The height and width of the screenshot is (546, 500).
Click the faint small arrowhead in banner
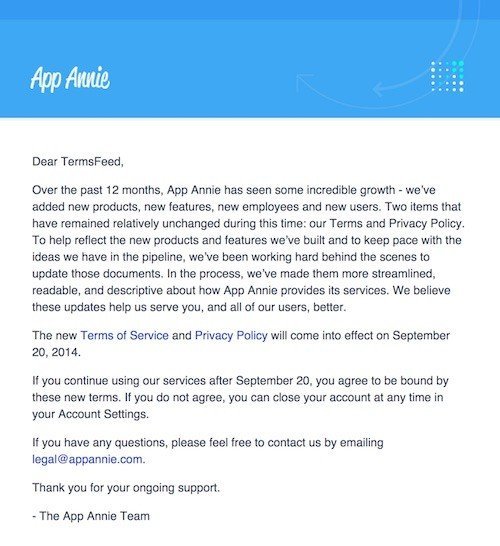coord(304,81)
